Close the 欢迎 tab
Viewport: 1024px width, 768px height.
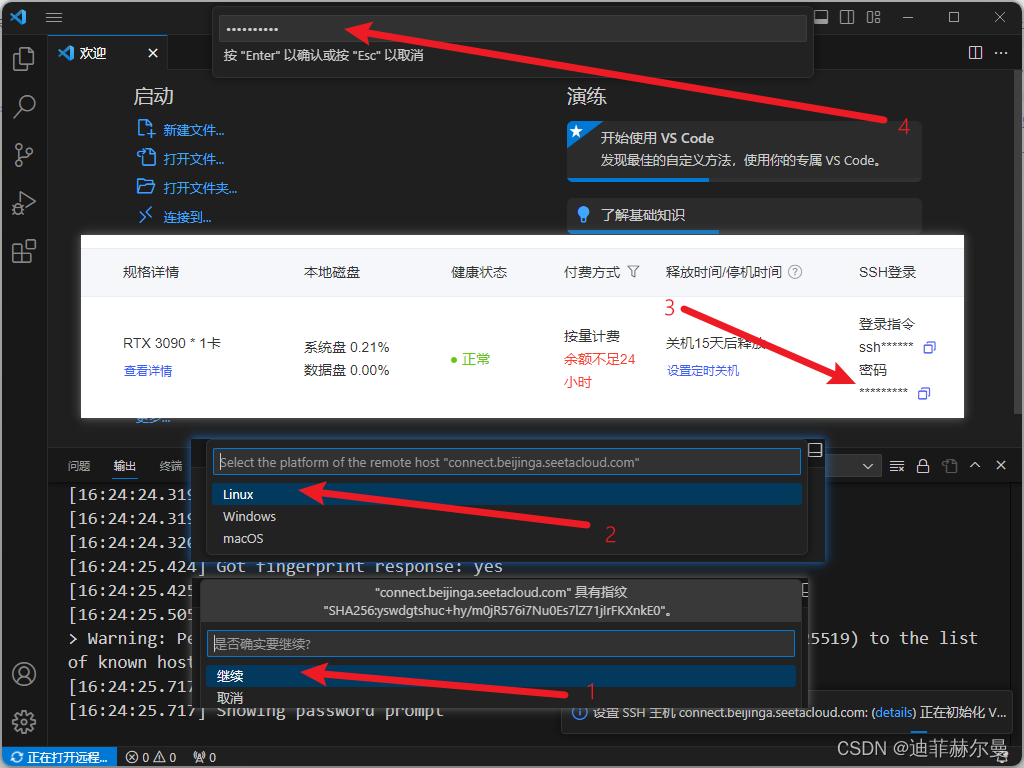tap(153, 53)
